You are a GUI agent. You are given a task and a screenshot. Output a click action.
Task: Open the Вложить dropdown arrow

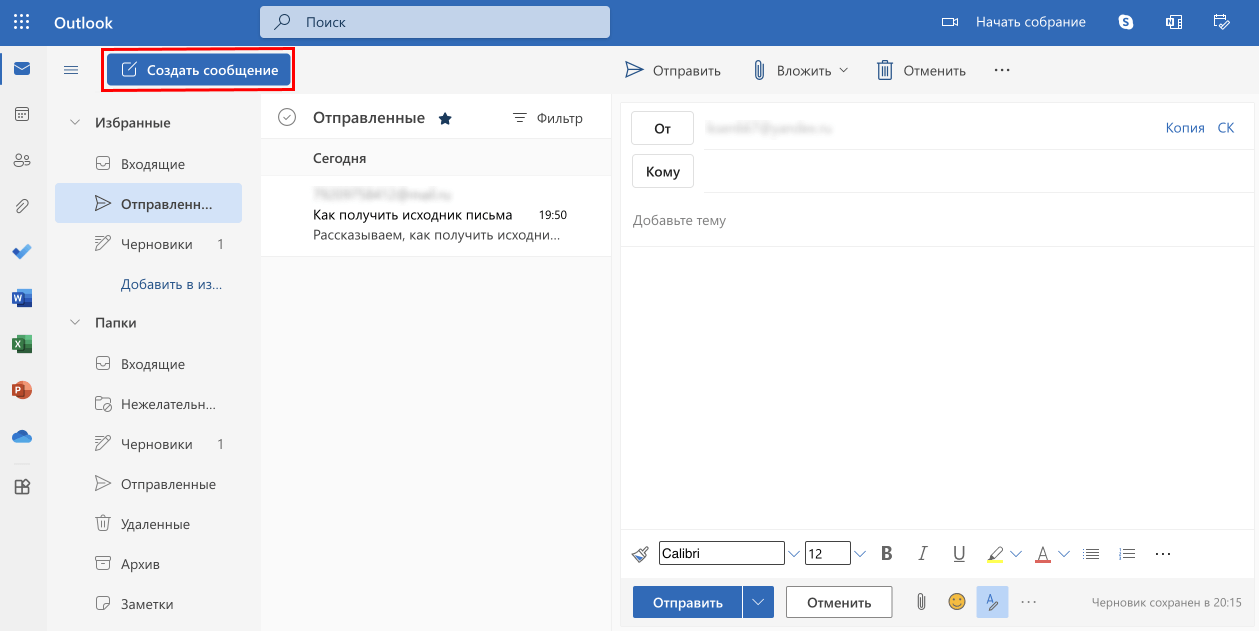(841, 70)
